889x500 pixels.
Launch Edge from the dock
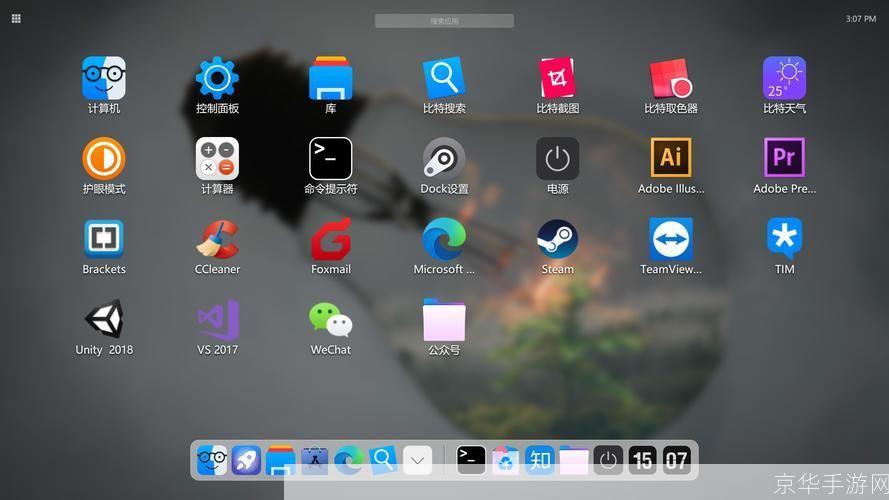point(349,460)
